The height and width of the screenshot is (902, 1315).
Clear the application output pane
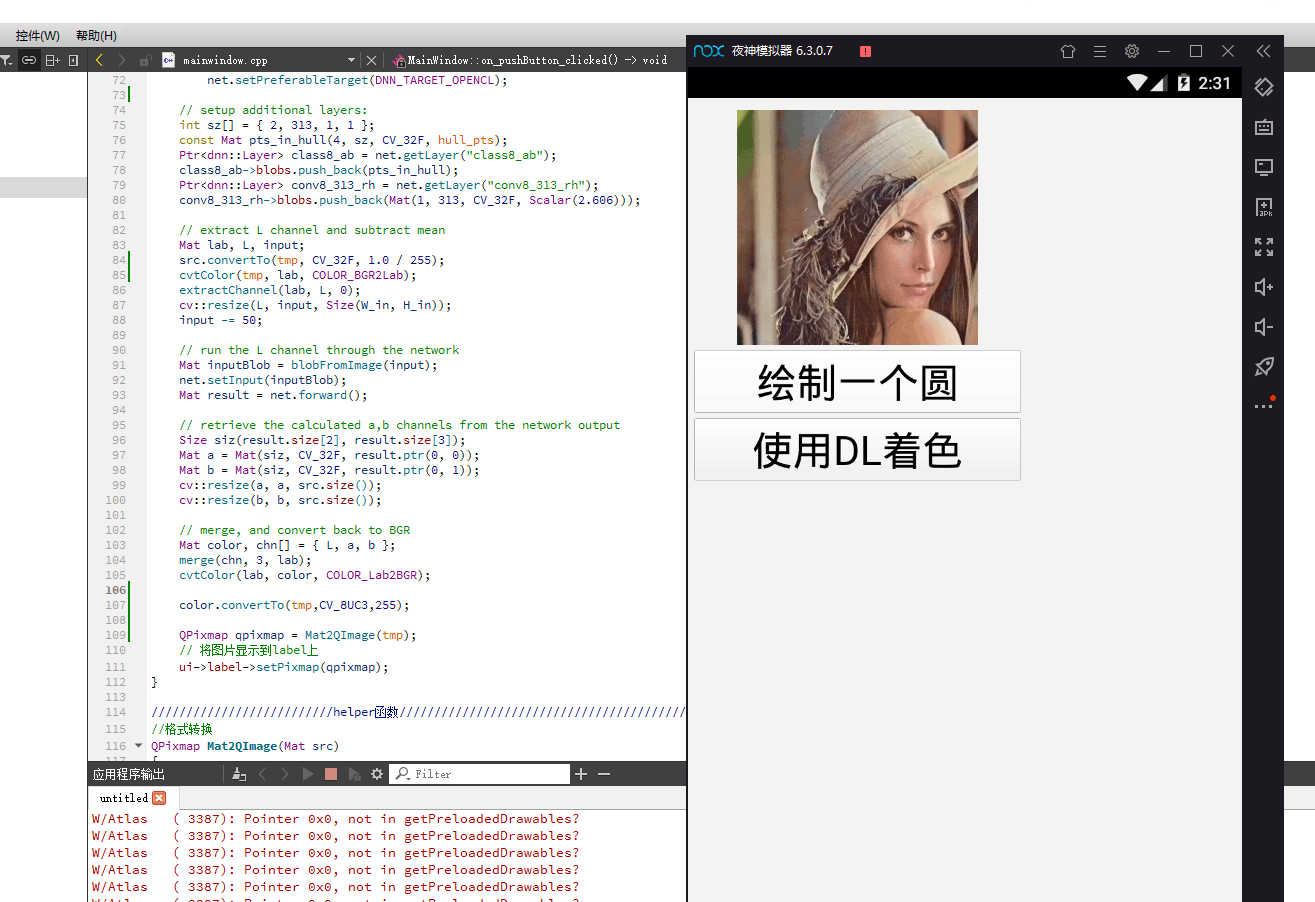point(239,774)
